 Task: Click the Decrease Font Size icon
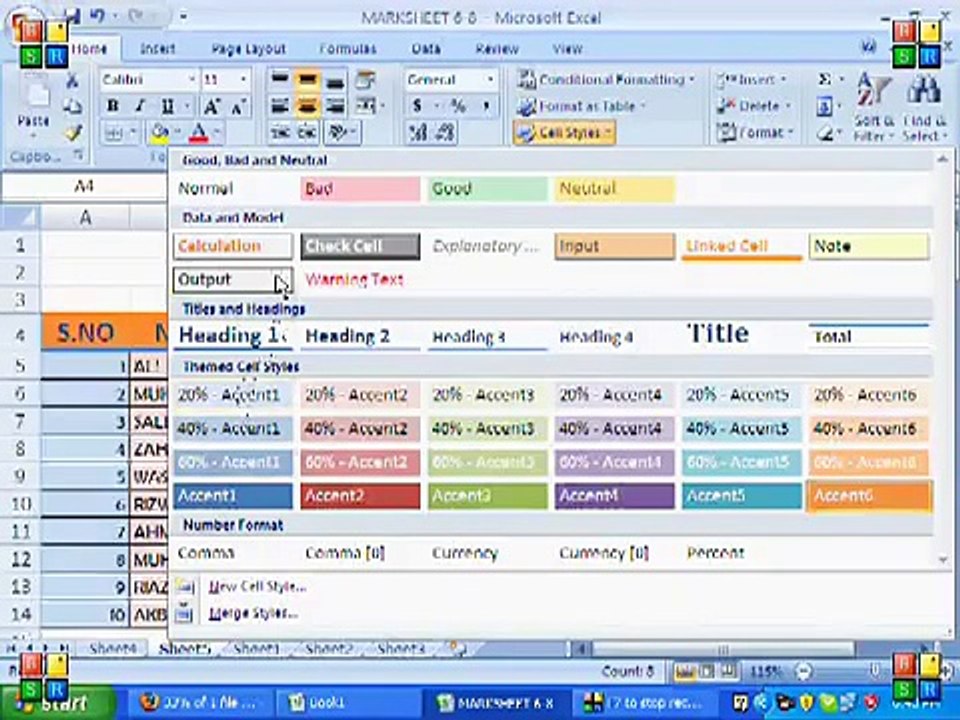pyautogui.click(x=238, y=106)
